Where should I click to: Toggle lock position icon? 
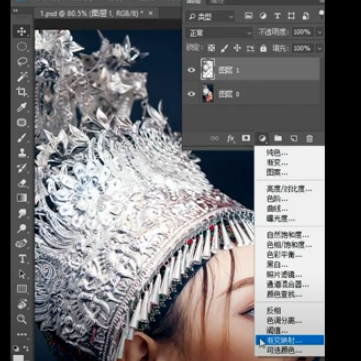point(237,48)
